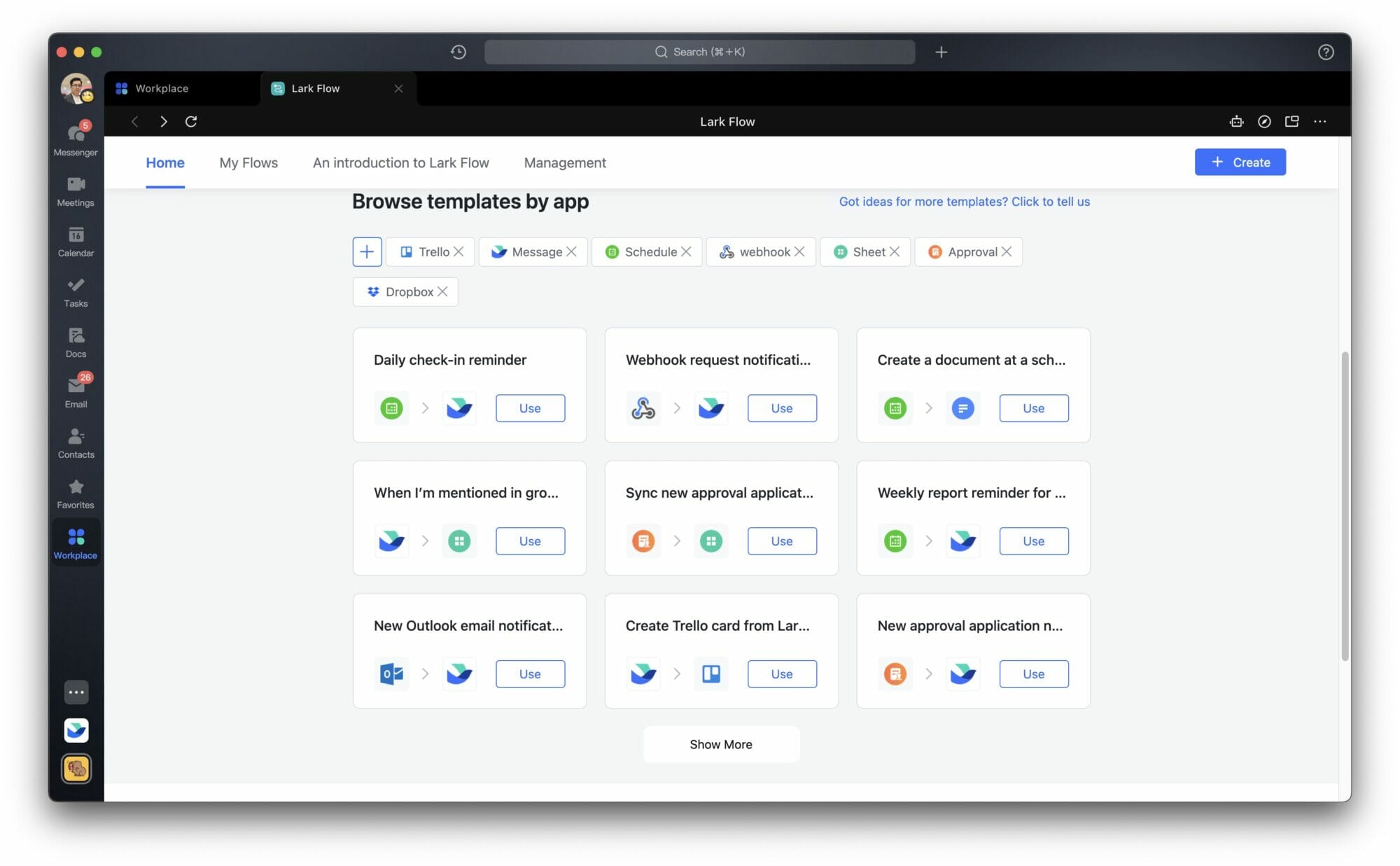Open the help question mark icon
The height and width of the screenshot is (866, 1400).
tap(1325, 52)
